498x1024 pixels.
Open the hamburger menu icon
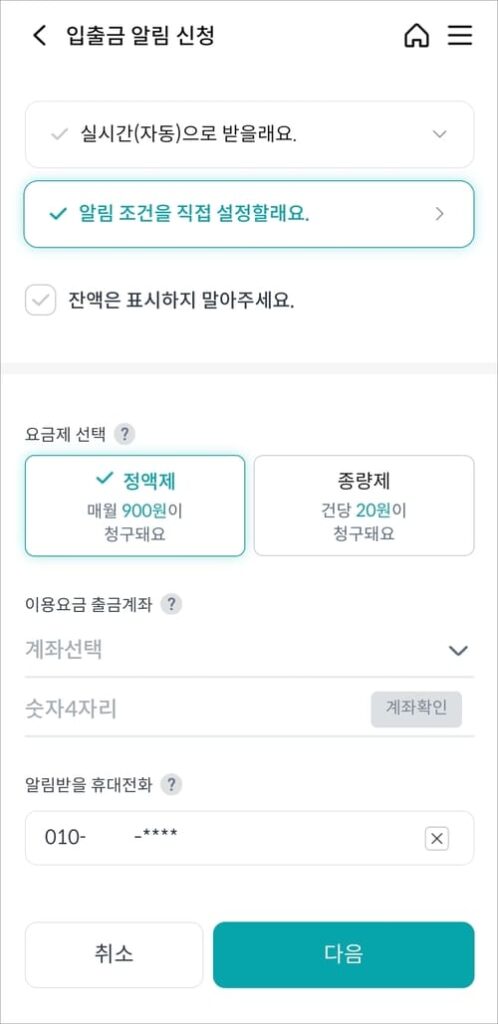pyautogui.click(x=459, y=35)
